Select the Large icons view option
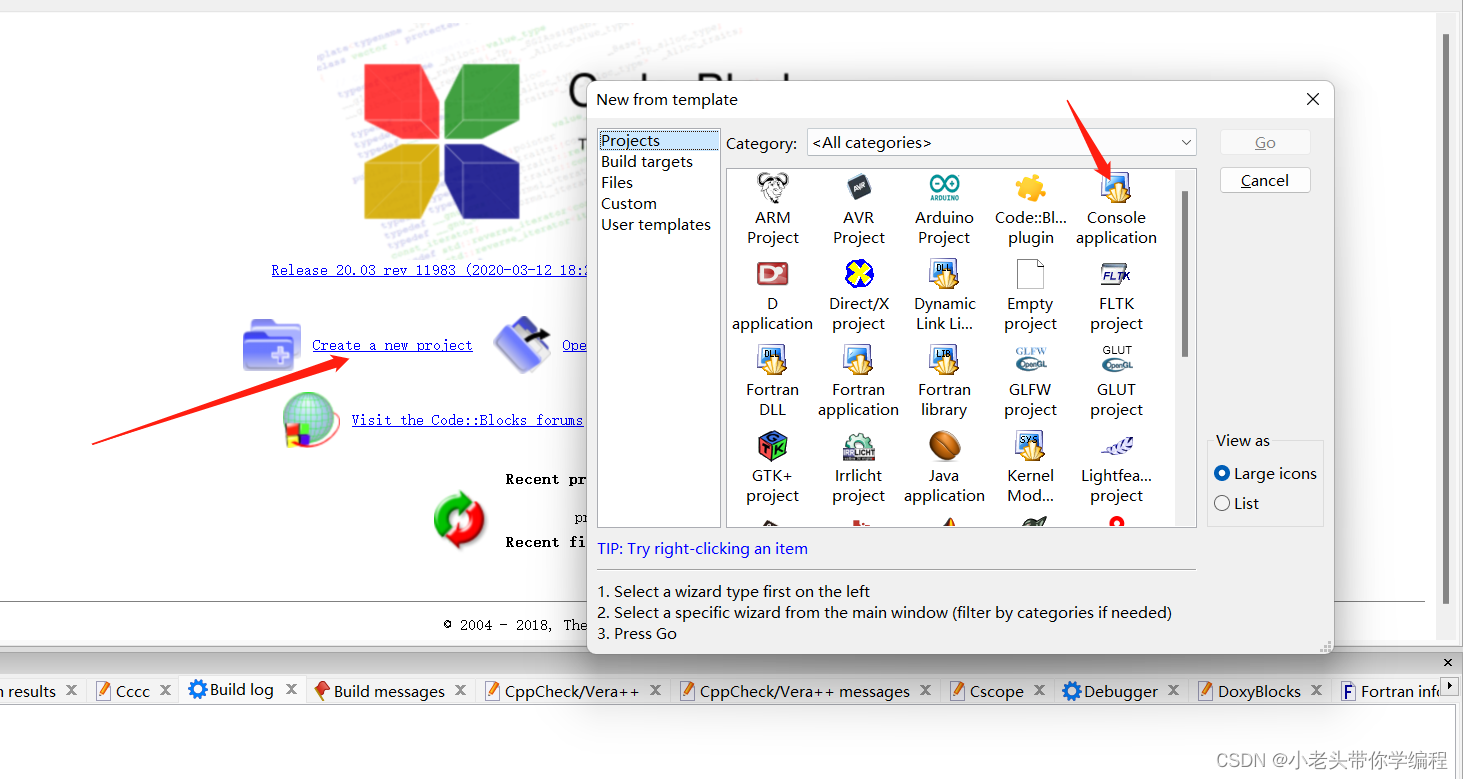Screen dimensions: 1463x779 tap(1265, 473)
